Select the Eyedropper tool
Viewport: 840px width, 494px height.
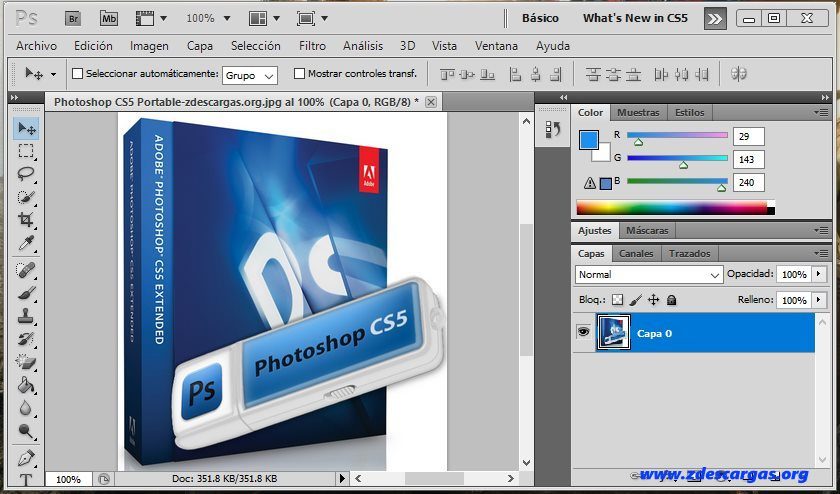(26, 243)
